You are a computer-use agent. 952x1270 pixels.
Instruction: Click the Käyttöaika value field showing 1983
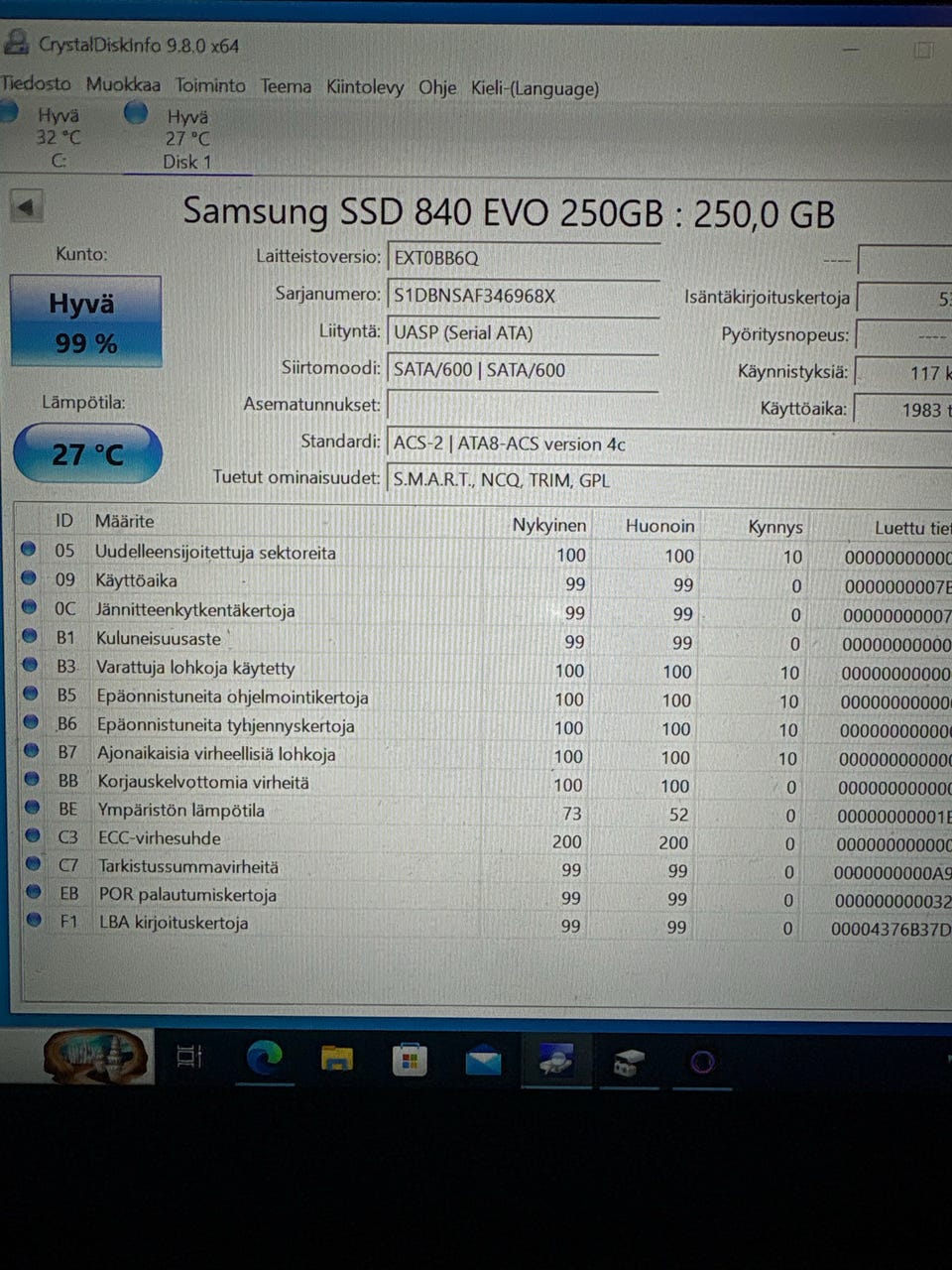(x=903, y=409)
